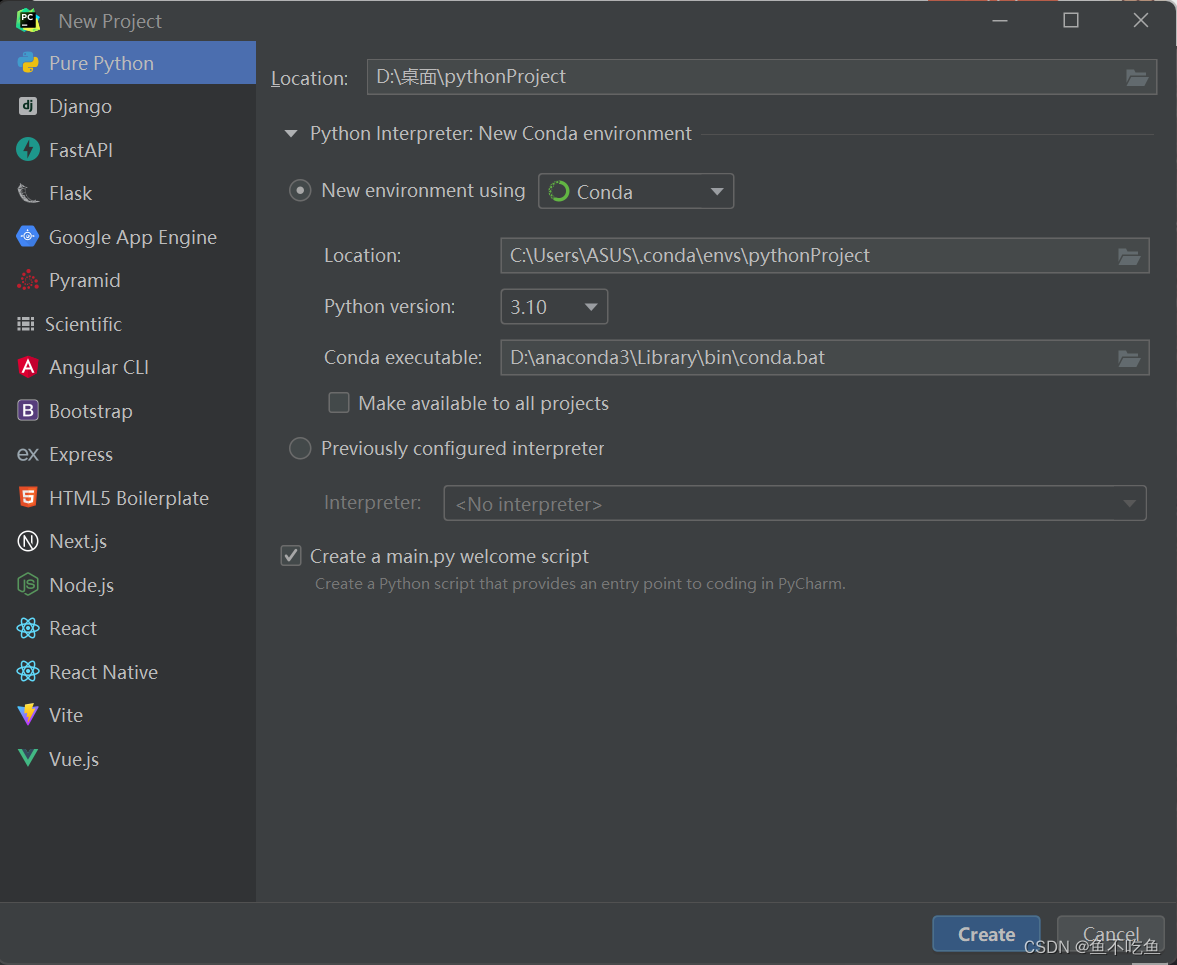Select Angular CLI project type

(x=128, y=368)
